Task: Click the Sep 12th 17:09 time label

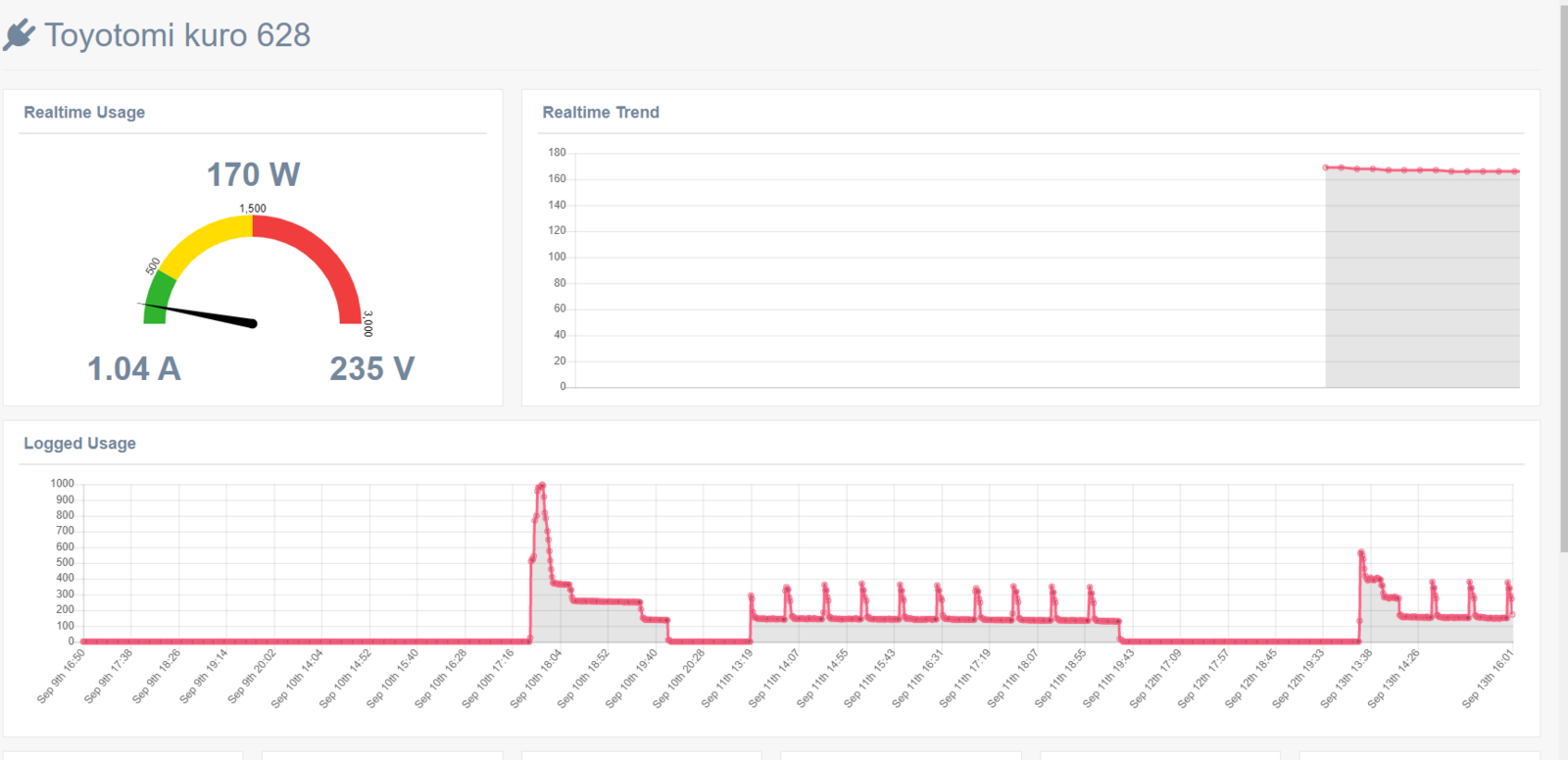Action: [x=1156, y=678]
